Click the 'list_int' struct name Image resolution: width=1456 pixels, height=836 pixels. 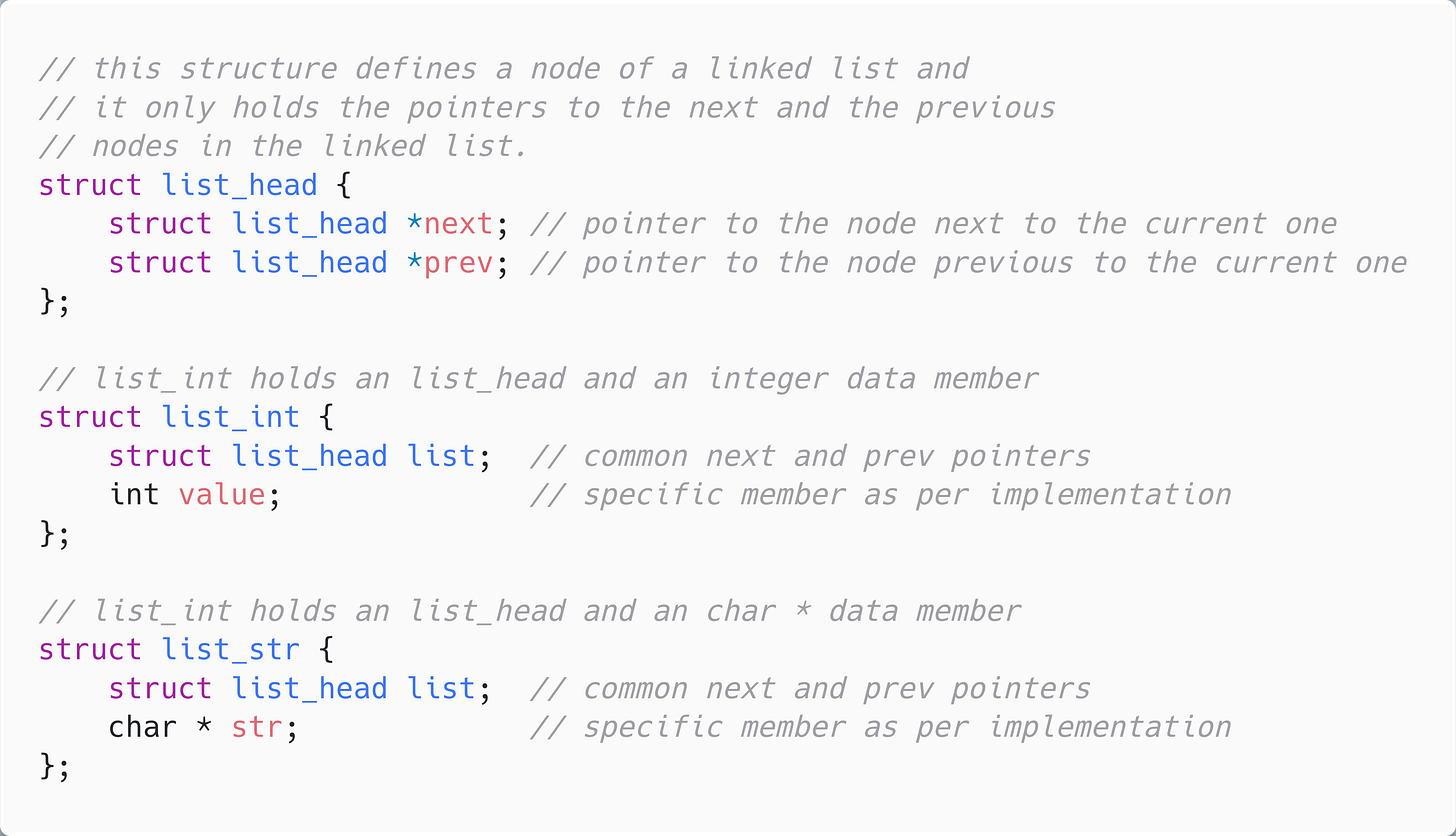(x=231, y=417)
